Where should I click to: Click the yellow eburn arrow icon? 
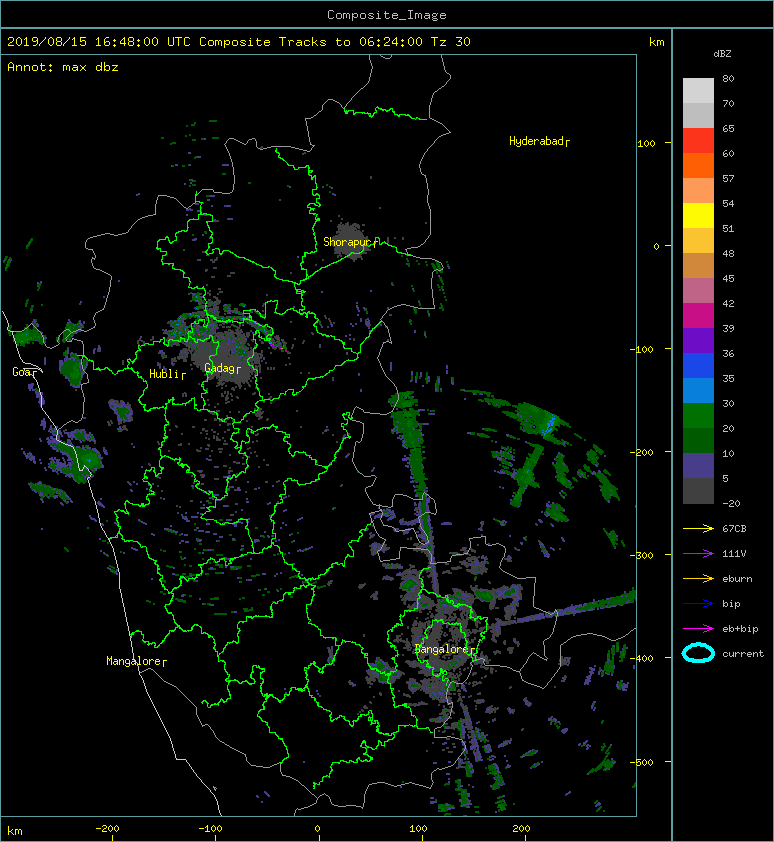click(x=698, y=578)
